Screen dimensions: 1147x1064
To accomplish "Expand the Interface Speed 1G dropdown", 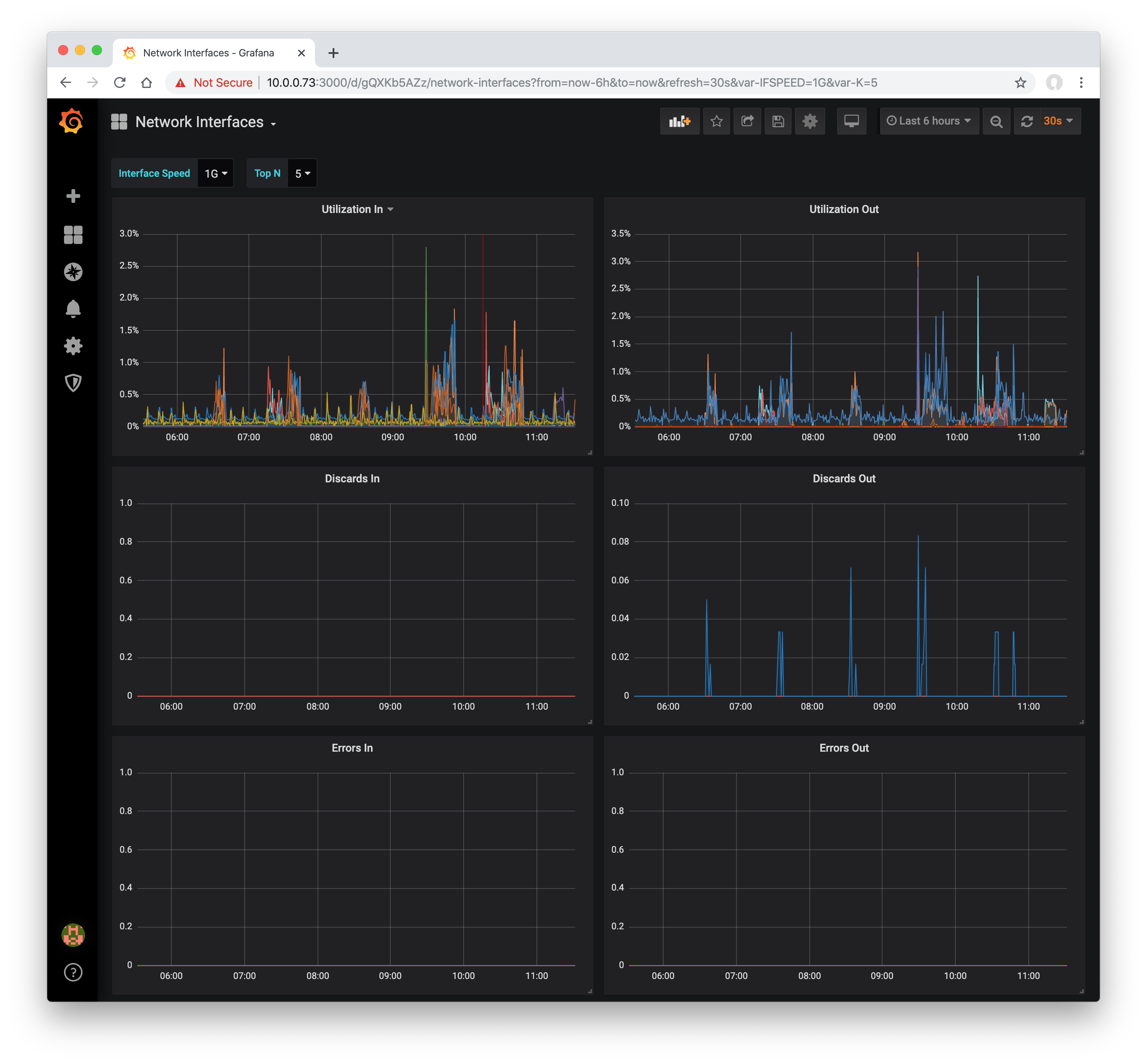I will tap(216, 173).
